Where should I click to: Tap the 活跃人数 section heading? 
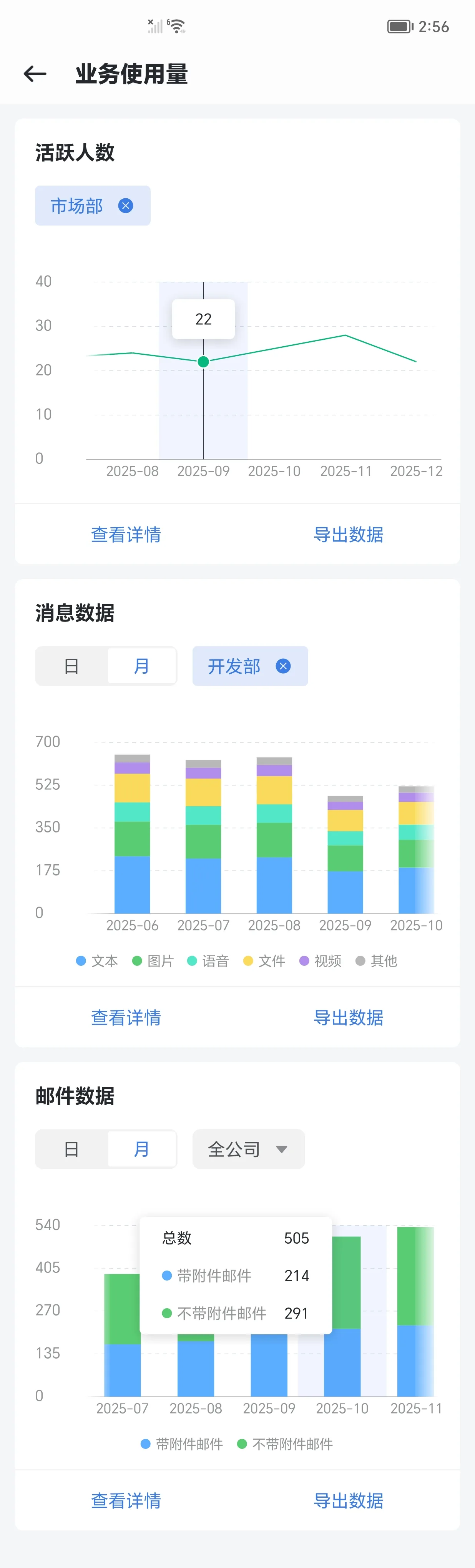pos(75,152)
